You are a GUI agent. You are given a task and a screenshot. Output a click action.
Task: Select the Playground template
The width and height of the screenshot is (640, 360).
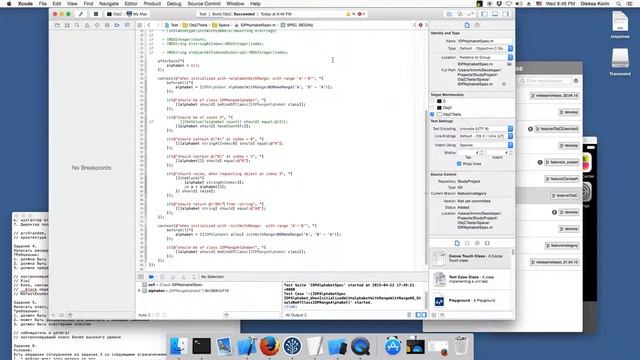coord(470,301)
